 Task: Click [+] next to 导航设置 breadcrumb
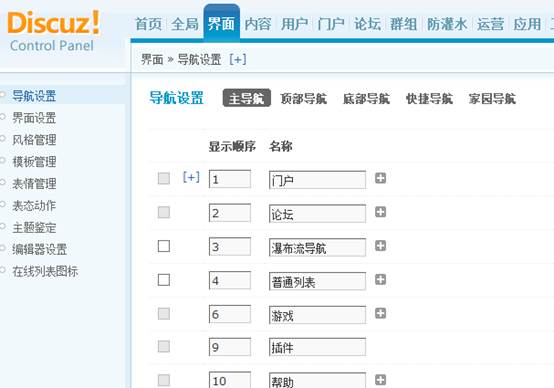[x=238, y=59]
